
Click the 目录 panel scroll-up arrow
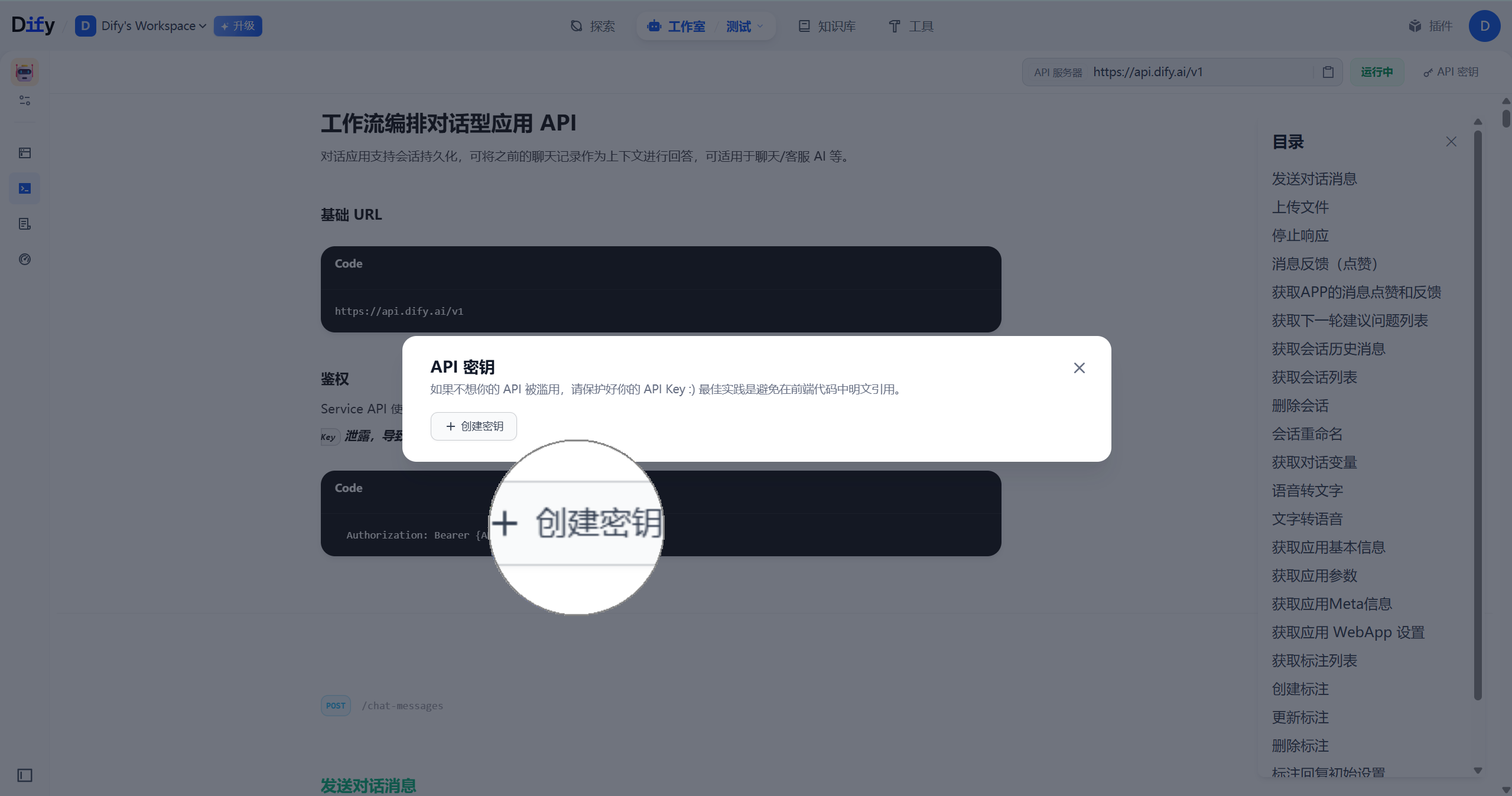pos(1478,122)
